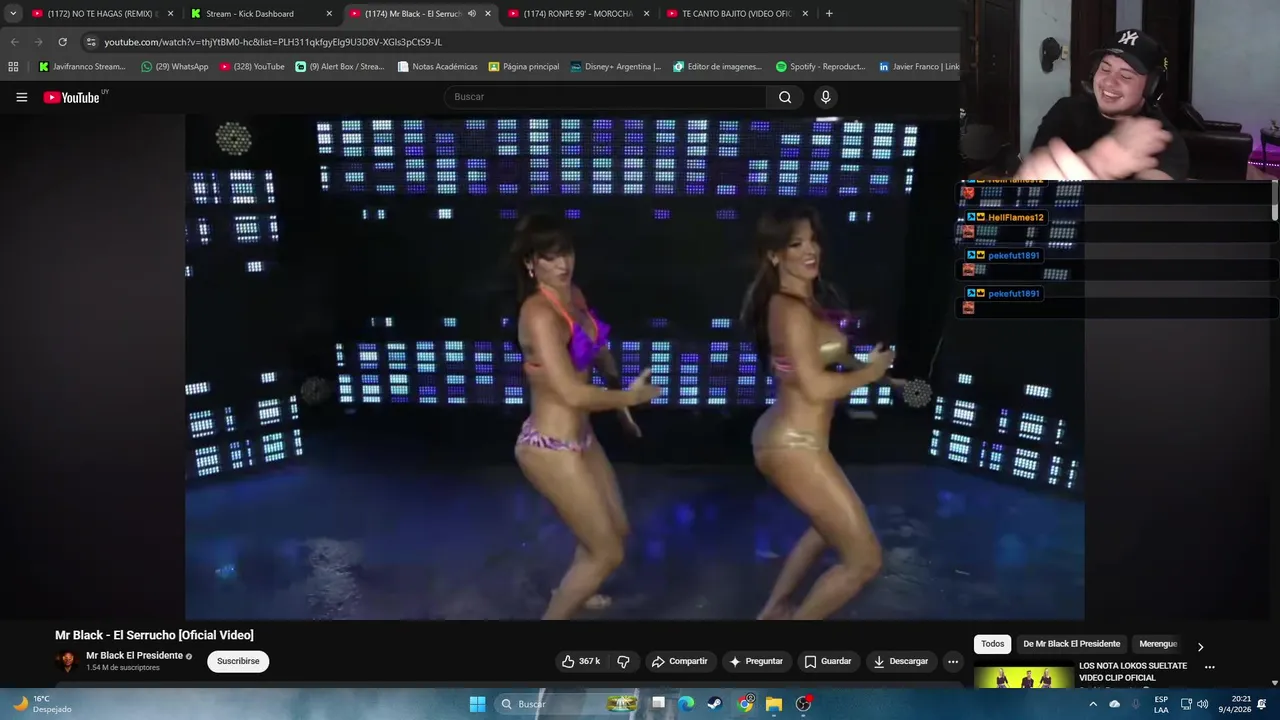
Task: Open the Mr Black El Presidente channel name
Action: [x=134, y=655]
